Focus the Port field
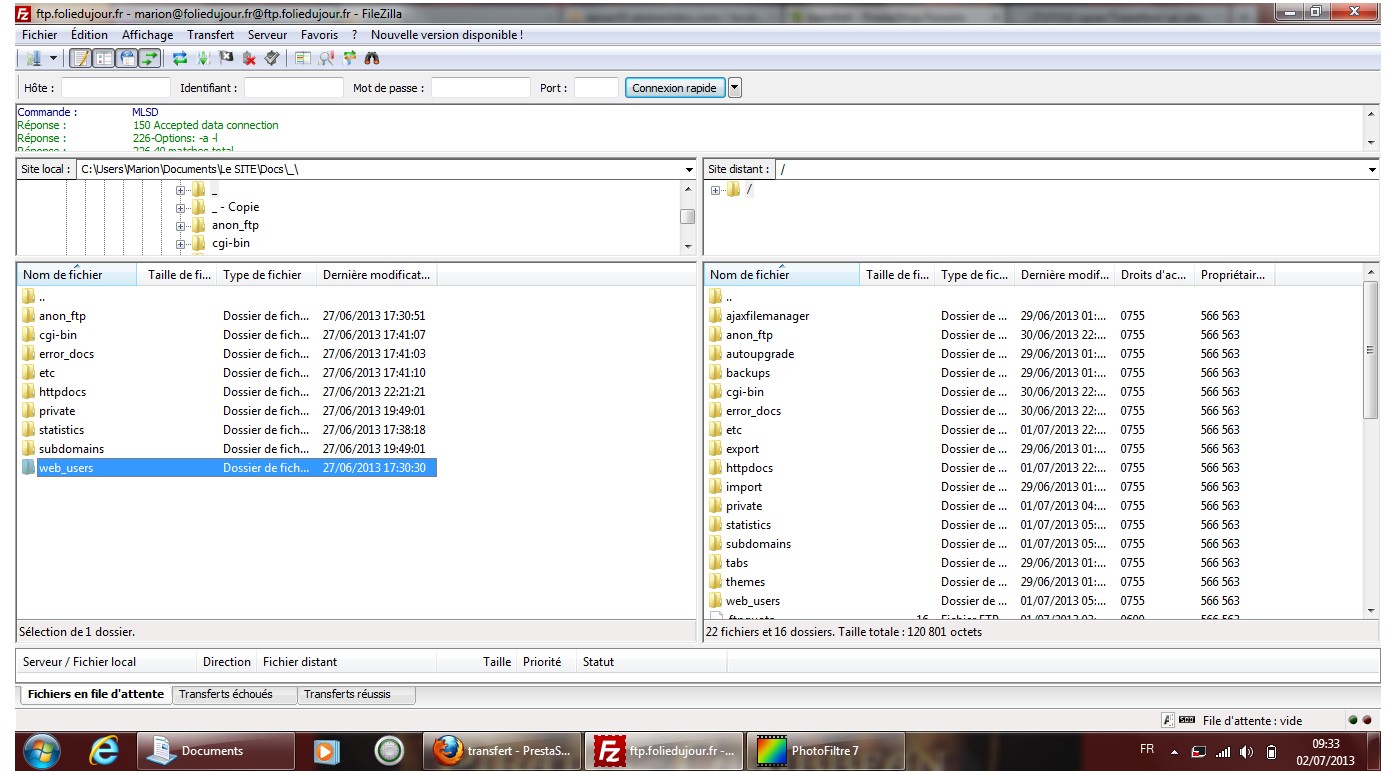 coord(597,88)
